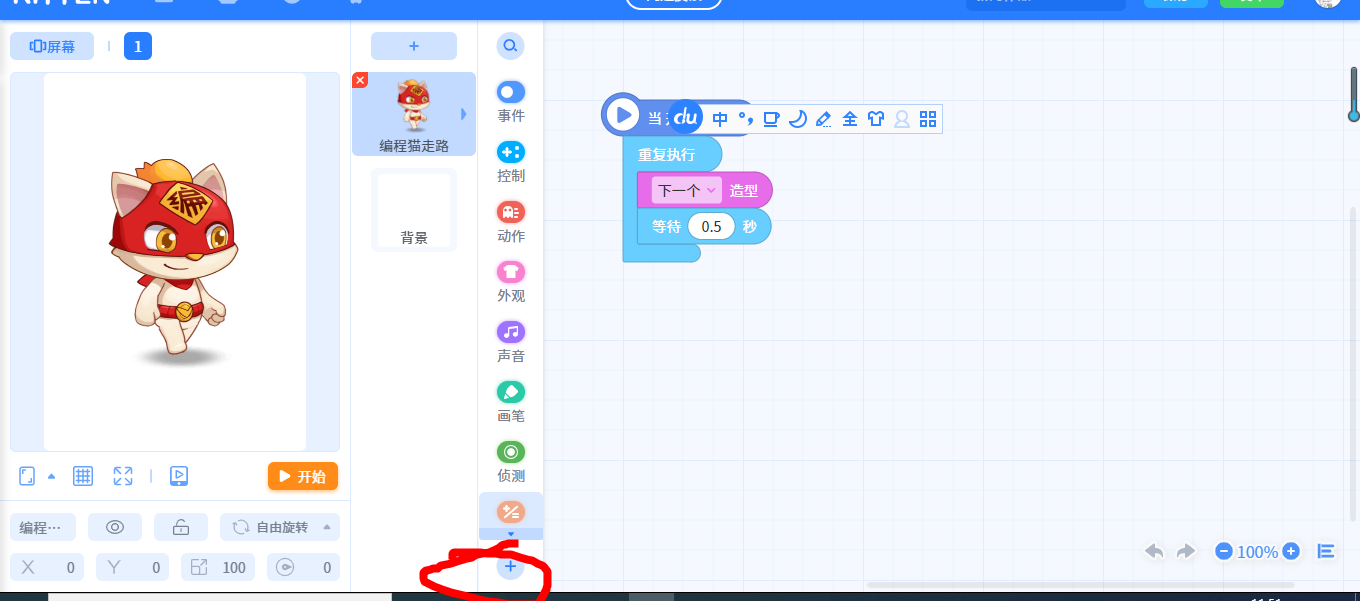Image resolution: width=1360 pixels, height=601 pixels.
Task: Select the 编程猫走路 sprite thumbnail
Action: click(414, 114)
